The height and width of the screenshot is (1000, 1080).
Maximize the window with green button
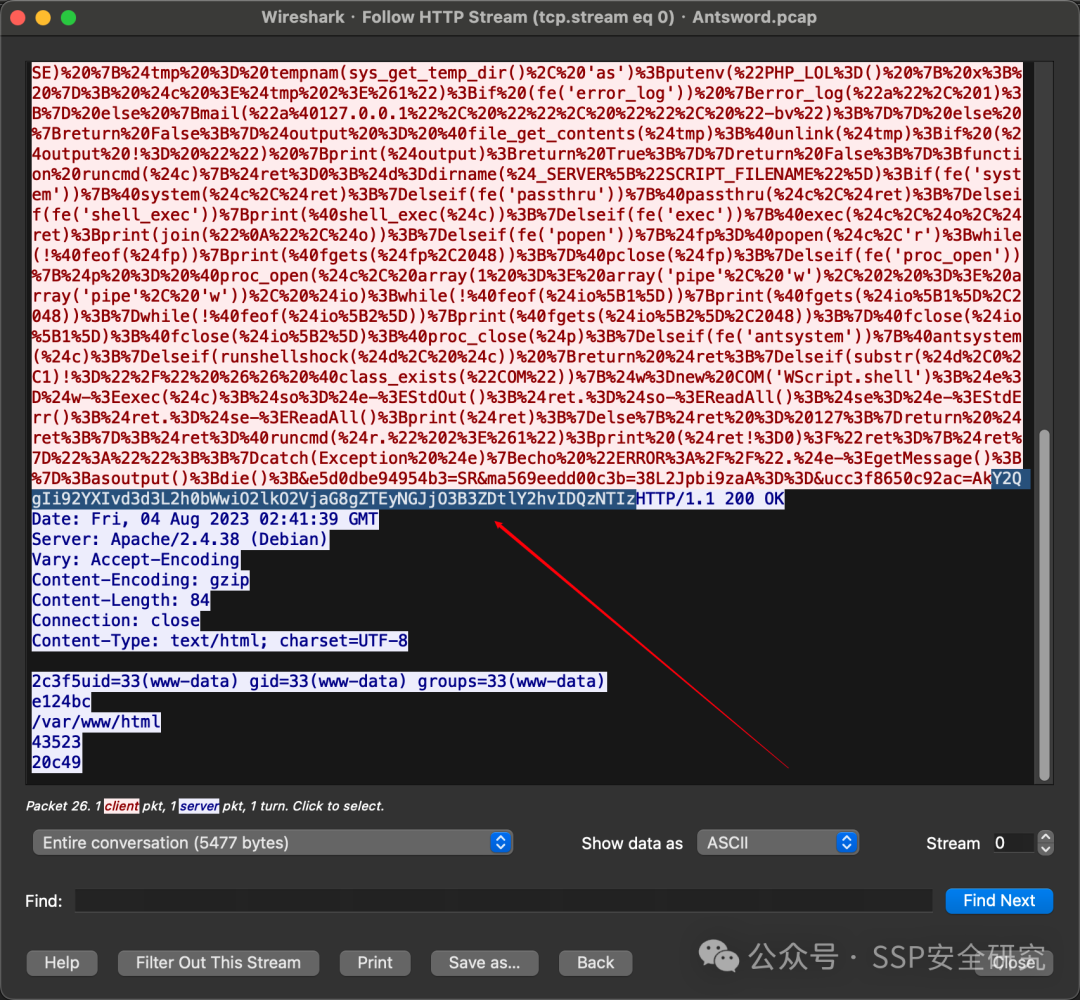(68, 17)
